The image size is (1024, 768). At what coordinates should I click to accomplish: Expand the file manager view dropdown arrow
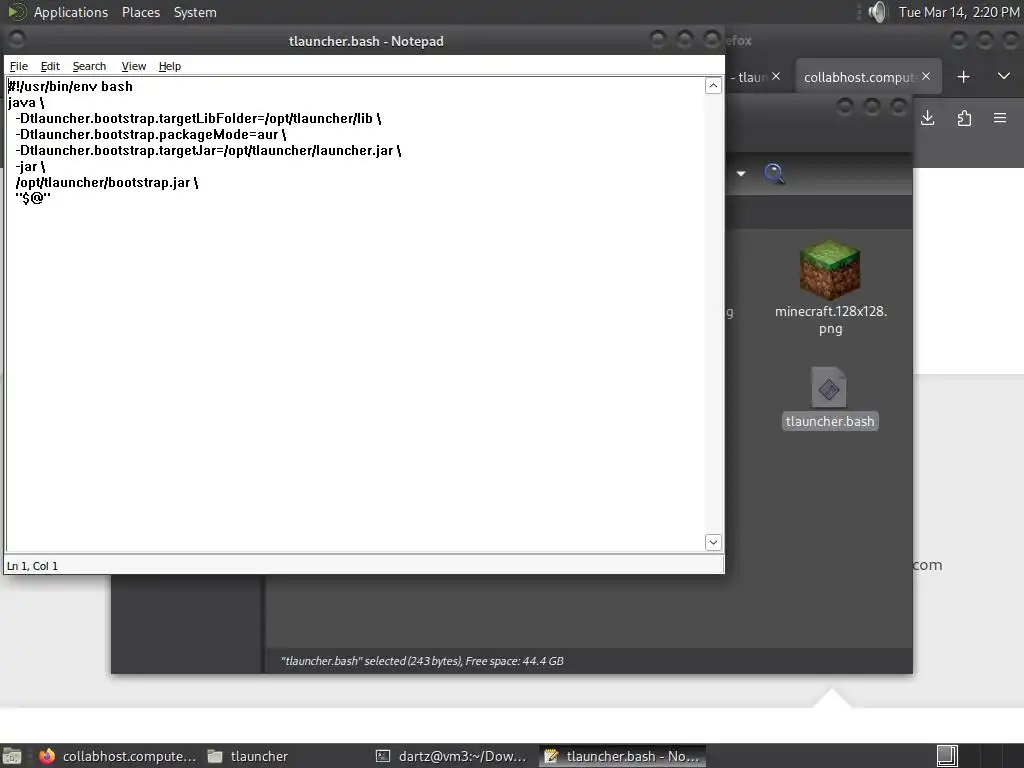tap(741, 174)
